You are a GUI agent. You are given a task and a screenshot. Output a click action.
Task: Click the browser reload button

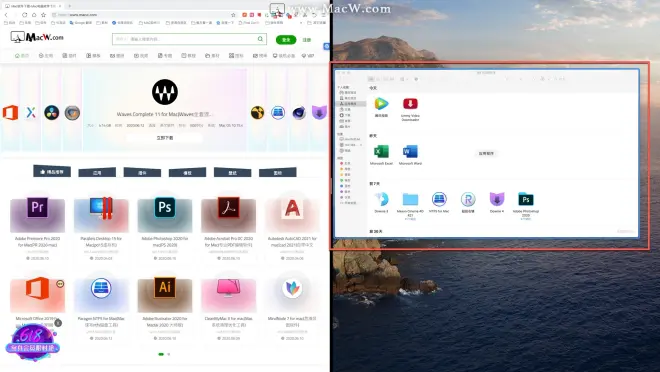[x=24, y=15]
